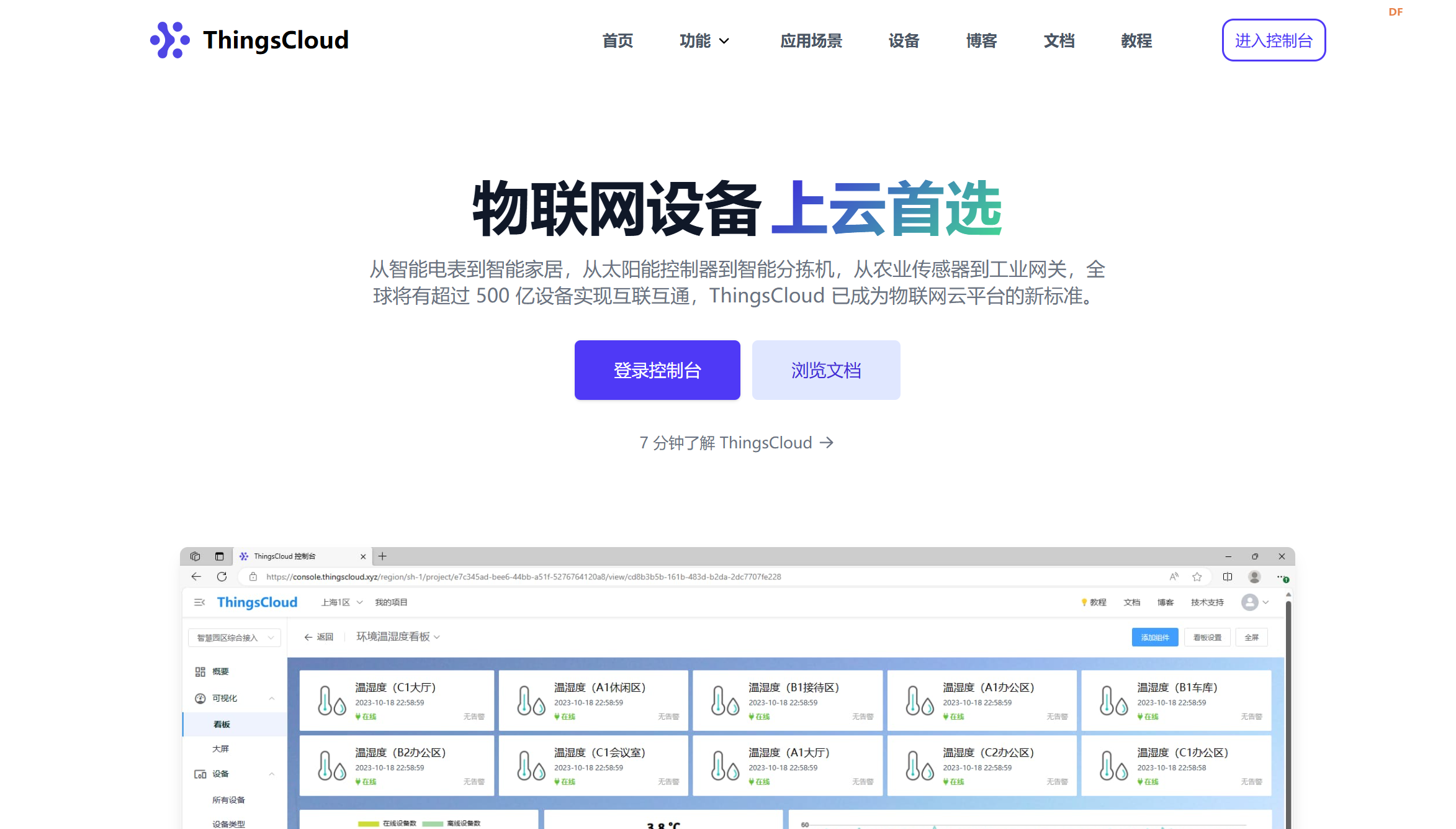Image resolution: width=1456 pixels, height=829 pixels.
Task: Click the favorites star icon
Action: [1197, 577]
